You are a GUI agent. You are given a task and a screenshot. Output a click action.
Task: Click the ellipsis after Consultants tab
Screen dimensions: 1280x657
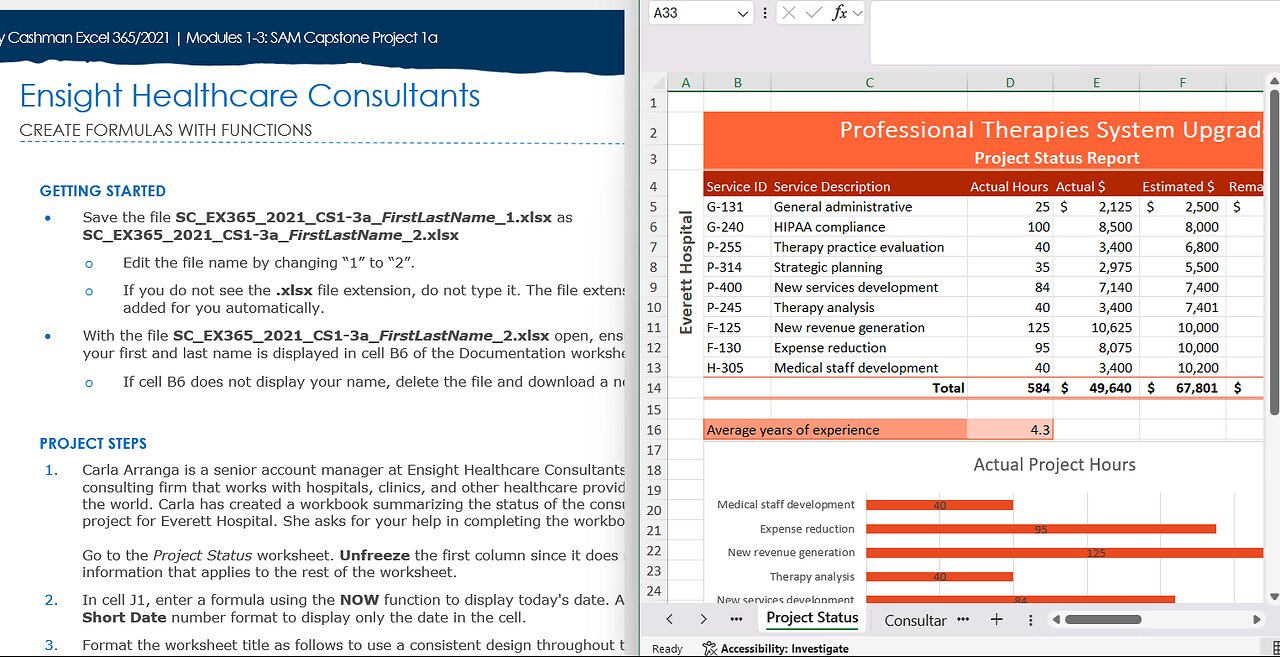[963, 619]
